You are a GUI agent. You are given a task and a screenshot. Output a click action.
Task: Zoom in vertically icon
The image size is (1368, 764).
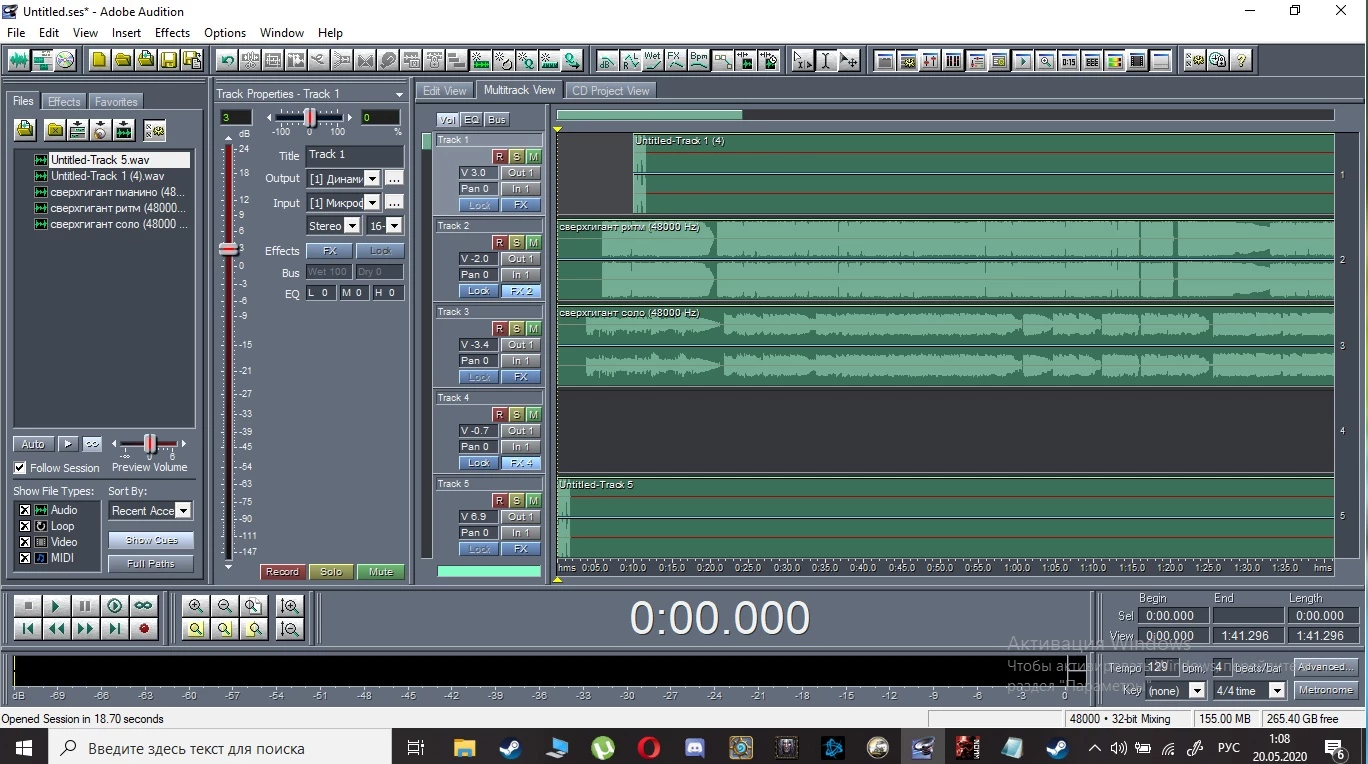[290, 606]
